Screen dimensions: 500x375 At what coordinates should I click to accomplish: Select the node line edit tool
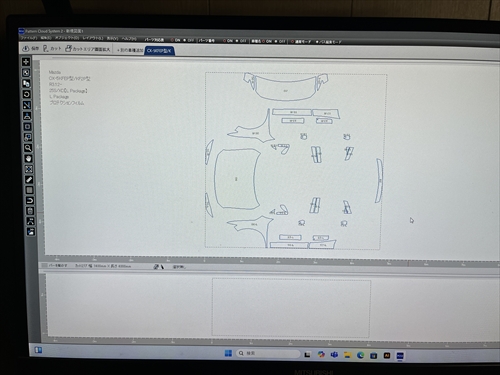click(x=27, y=105)
